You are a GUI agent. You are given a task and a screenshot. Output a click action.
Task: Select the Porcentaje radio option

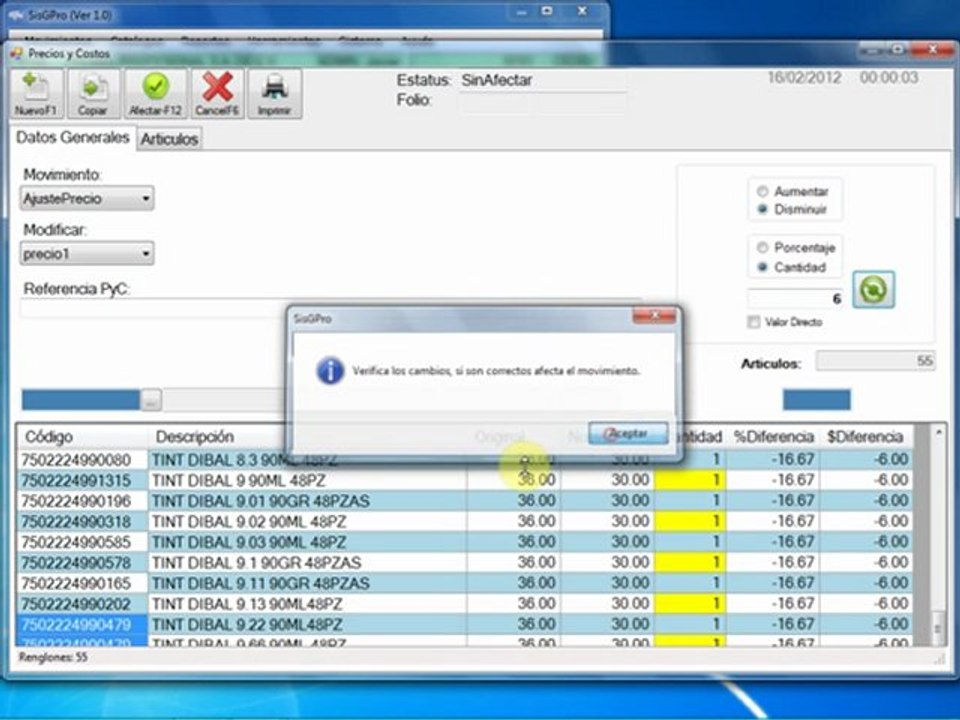(x=762, y=247)
